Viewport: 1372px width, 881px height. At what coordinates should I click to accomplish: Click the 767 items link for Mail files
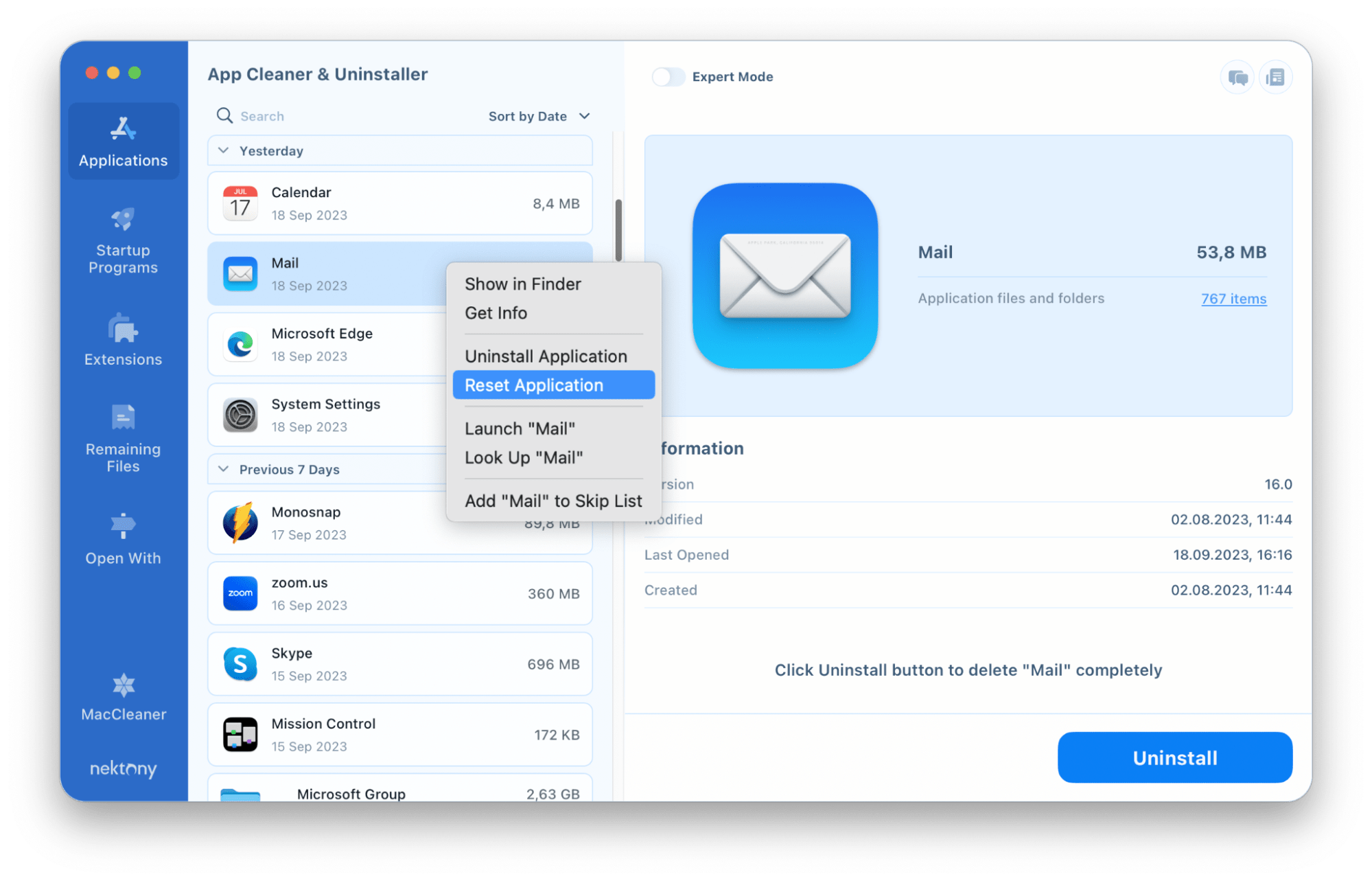tap(1232, 298)
